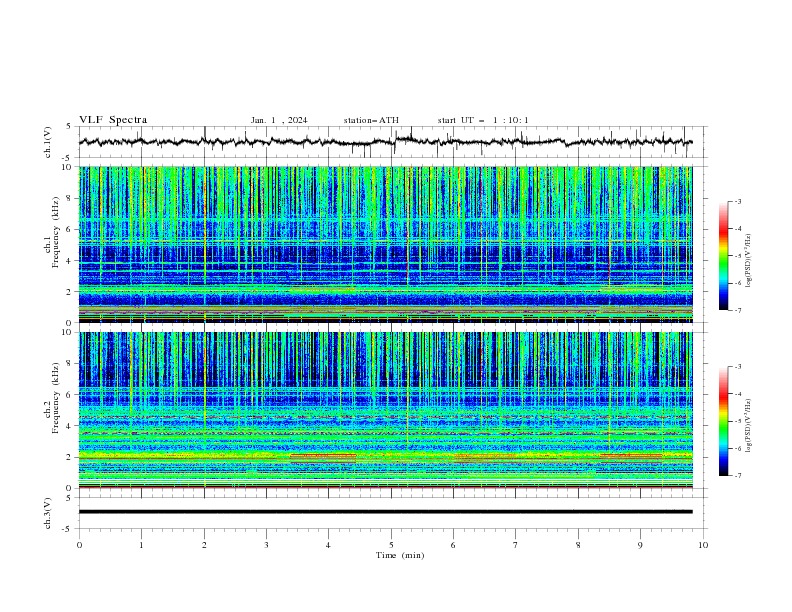Screen dimensions: 792x612
Task: Click the "Time (min)" x-axis label
Action: tap(400, 555)
